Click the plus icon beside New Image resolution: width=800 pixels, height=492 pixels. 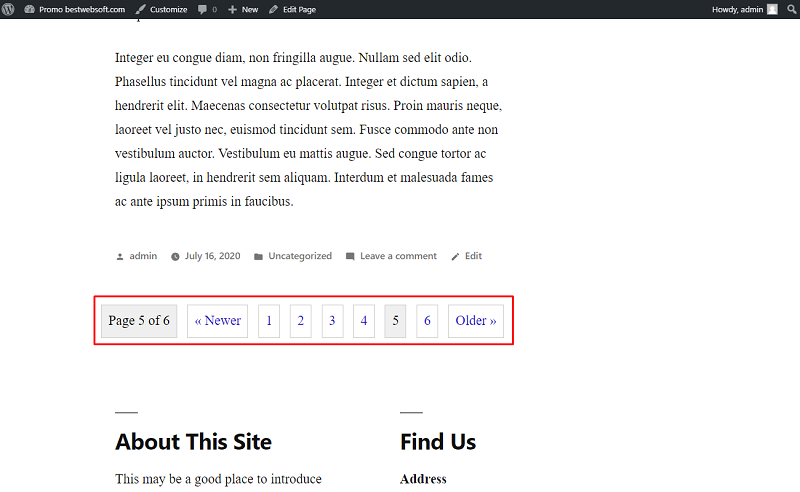click(x=232, y=9)
